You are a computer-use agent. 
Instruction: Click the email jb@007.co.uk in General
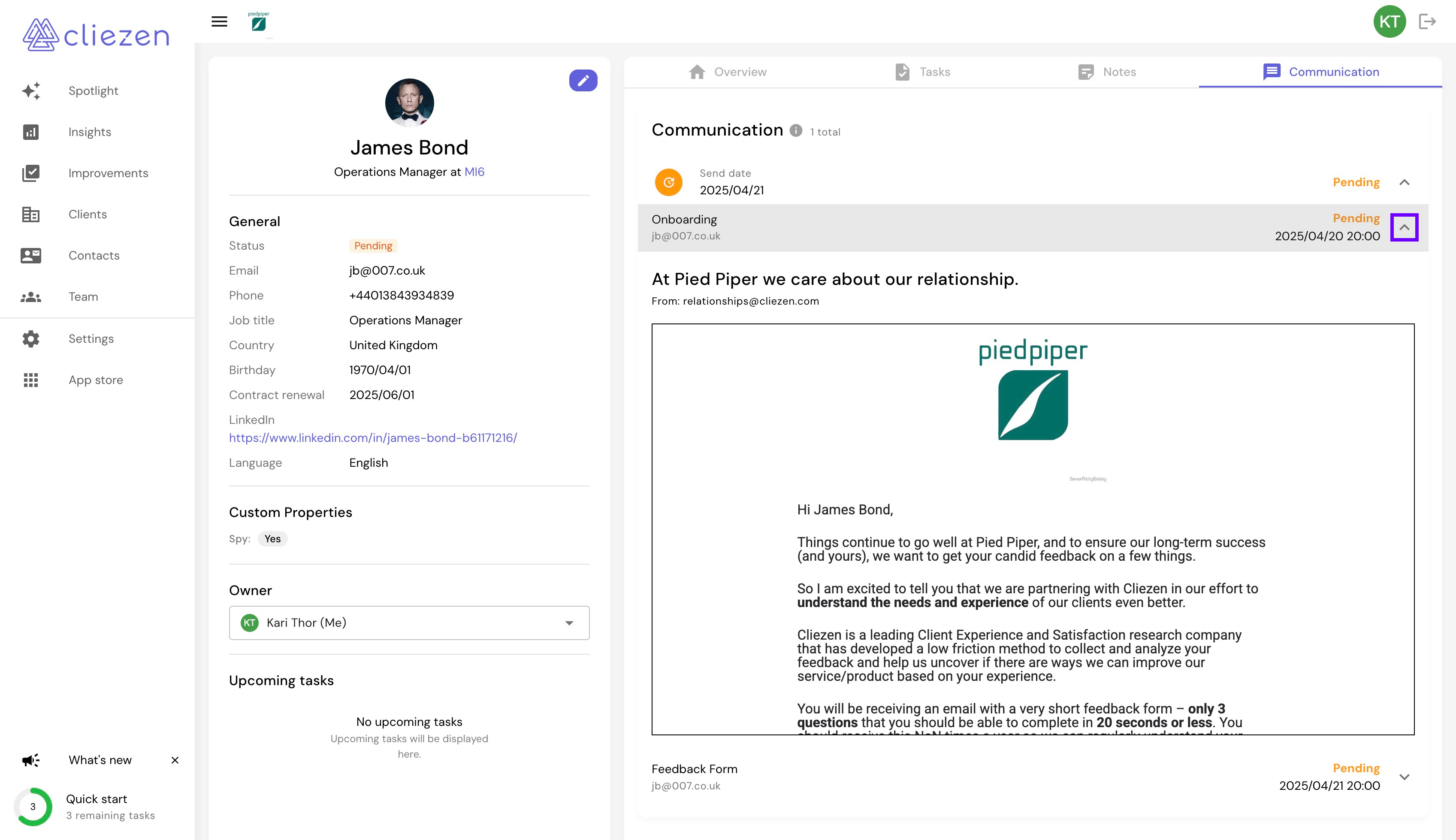(387, 271)
